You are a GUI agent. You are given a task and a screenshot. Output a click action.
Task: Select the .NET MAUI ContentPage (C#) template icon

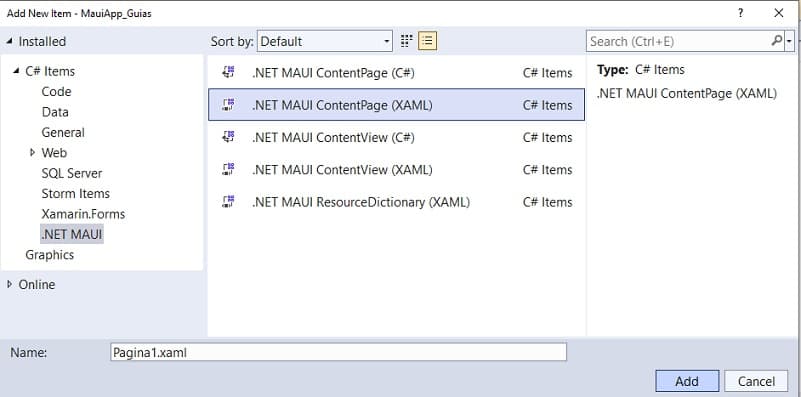pos(228,72)
